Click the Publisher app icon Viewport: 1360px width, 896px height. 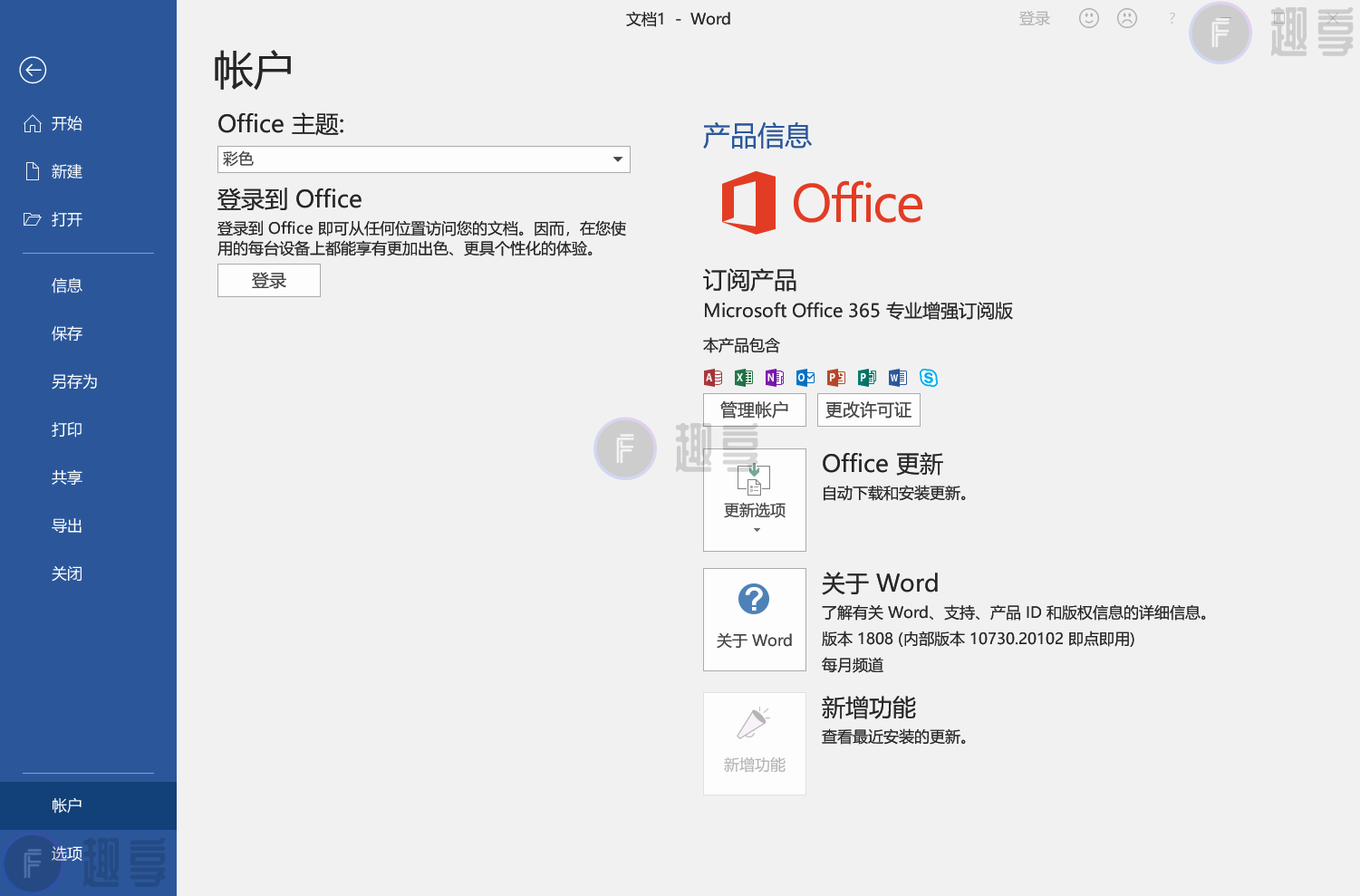[867, 378]
